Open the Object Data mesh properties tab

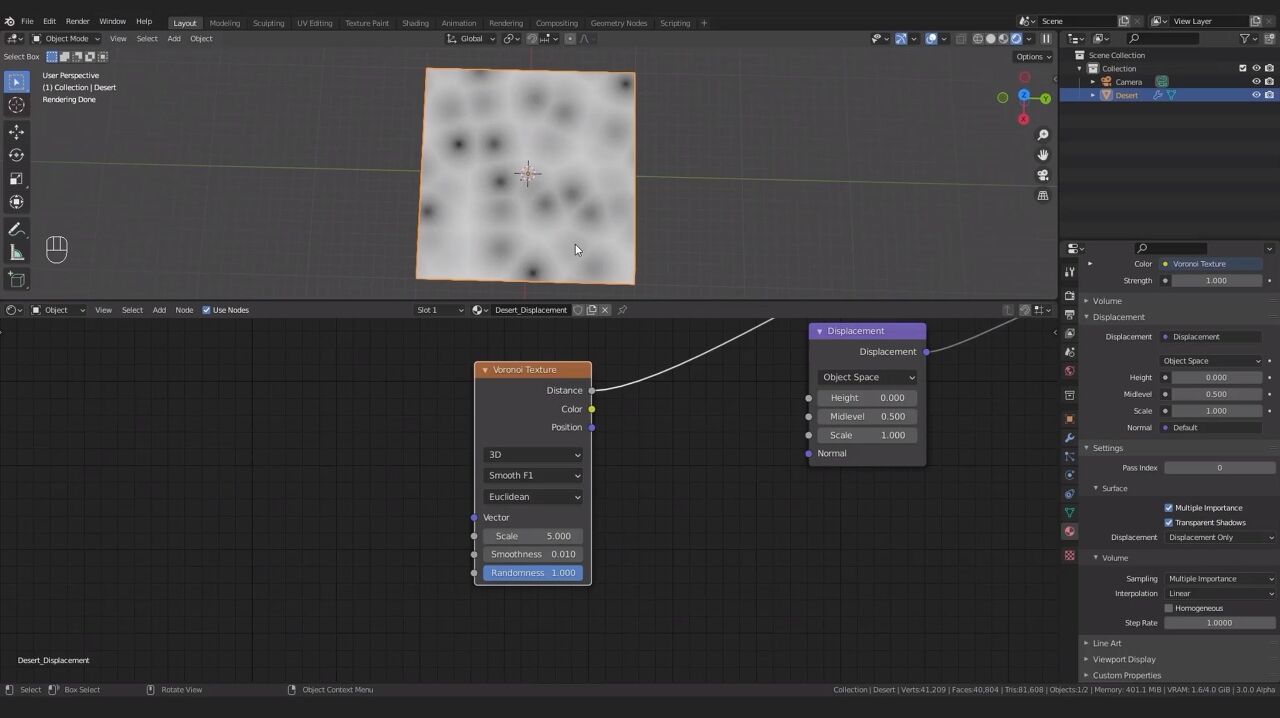coord(1069,512)
